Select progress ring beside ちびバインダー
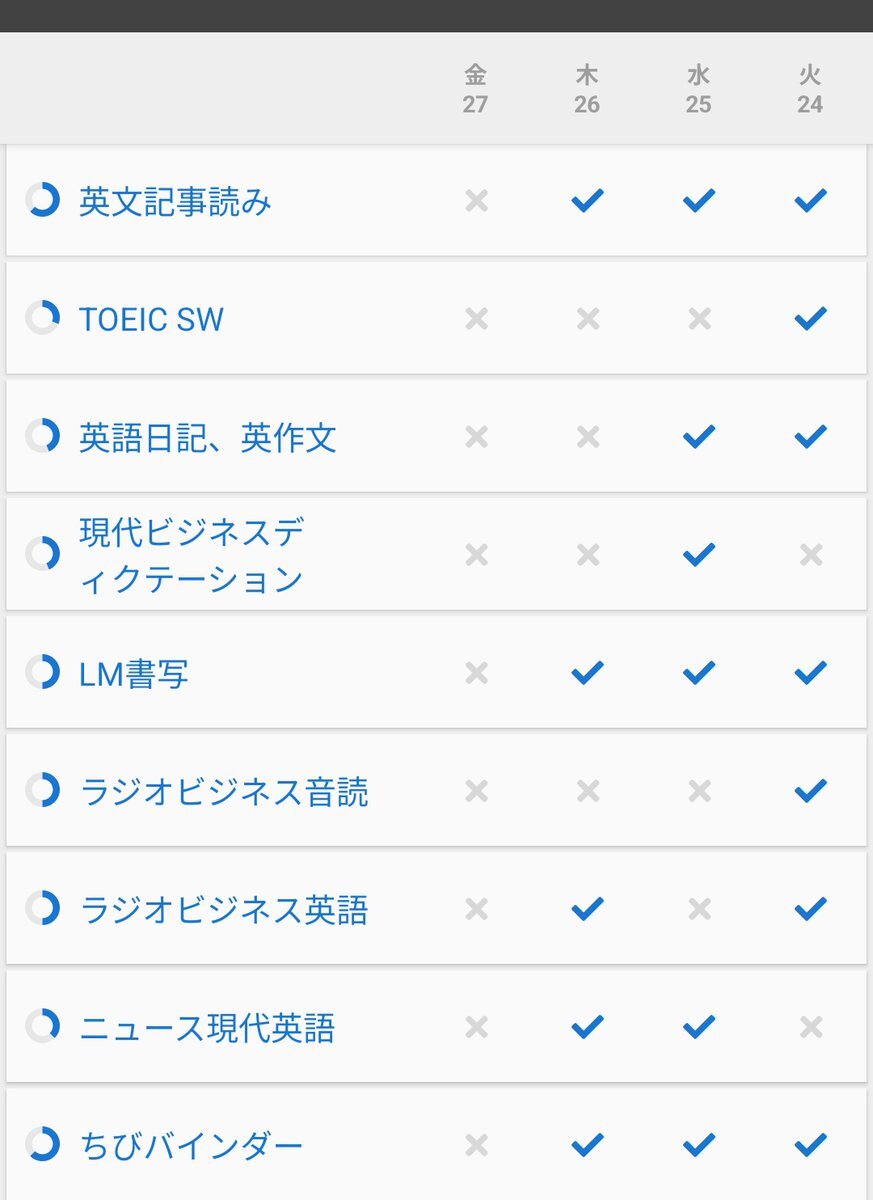This screenshot has width=873, height=1200. pos(43,1144)
